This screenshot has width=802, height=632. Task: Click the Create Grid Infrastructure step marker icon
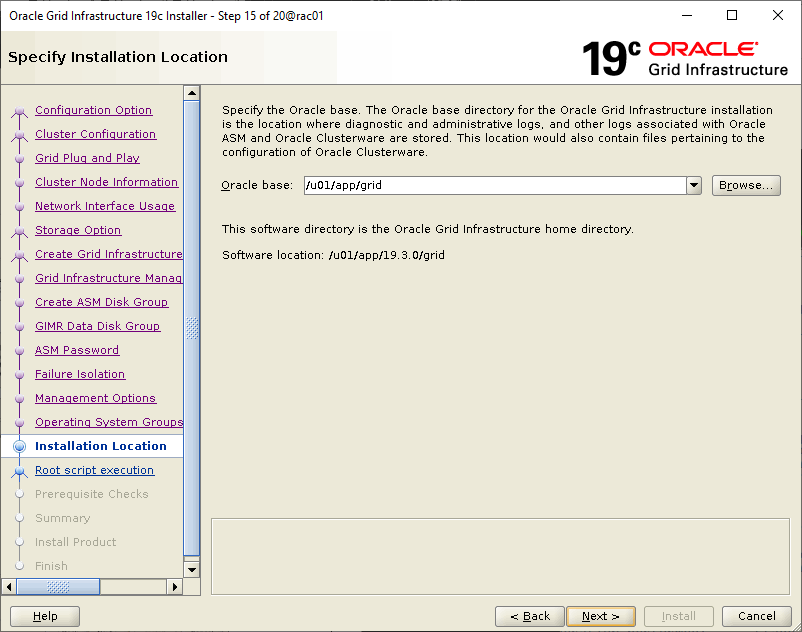[19, 255]
